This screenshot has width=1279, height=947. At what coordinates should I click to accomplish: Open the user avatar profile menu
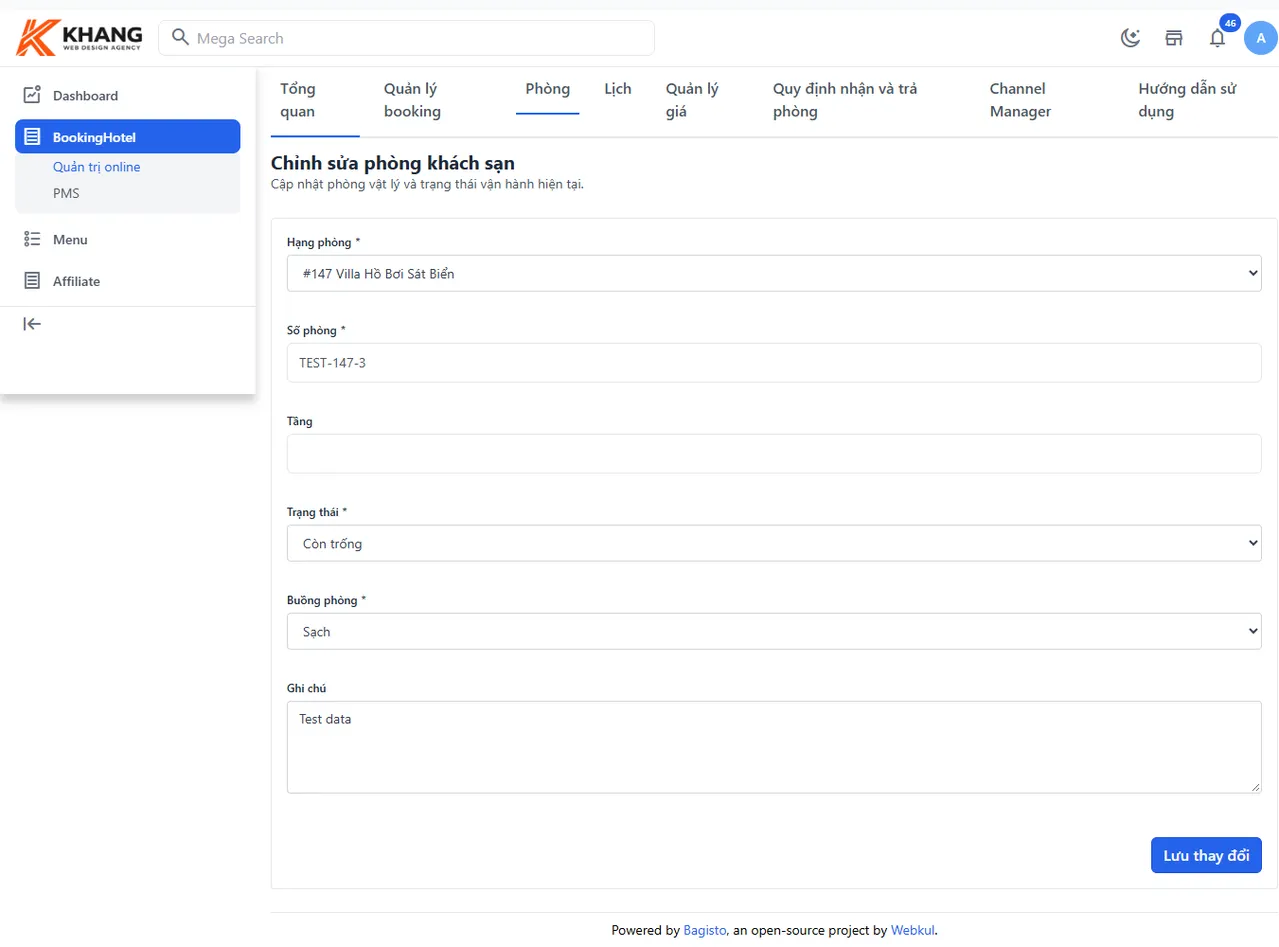[x=1260, y=38]
